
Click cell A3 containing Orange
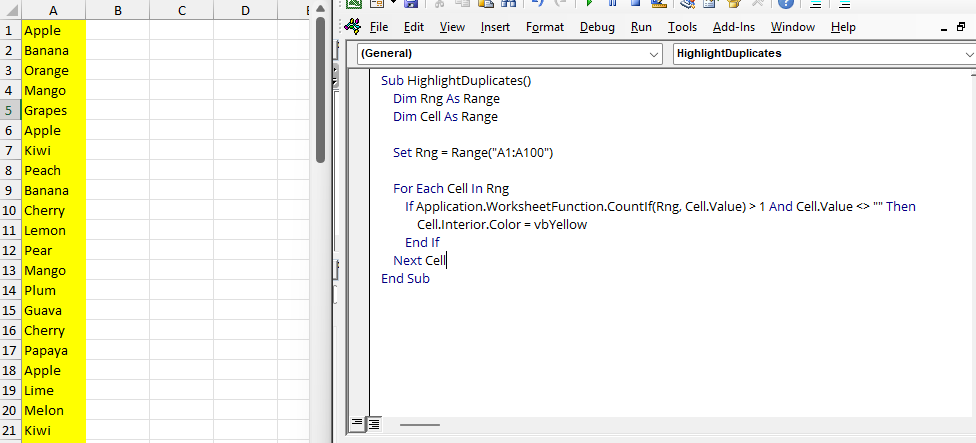click(x=54, y=70)
